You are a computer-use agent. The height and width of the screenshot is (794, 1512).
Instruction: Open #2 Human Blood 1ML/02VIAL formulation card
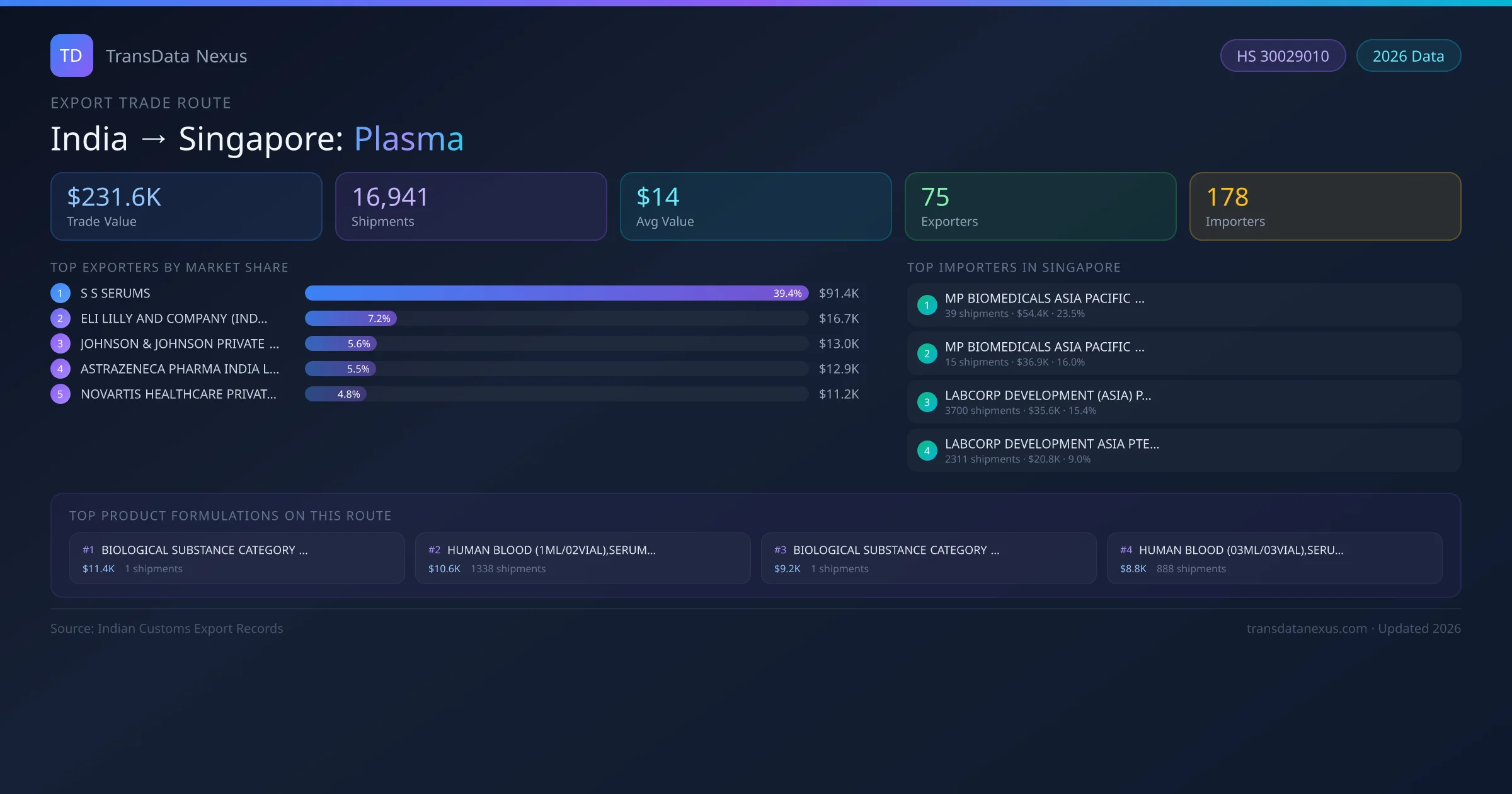(582, 558)
